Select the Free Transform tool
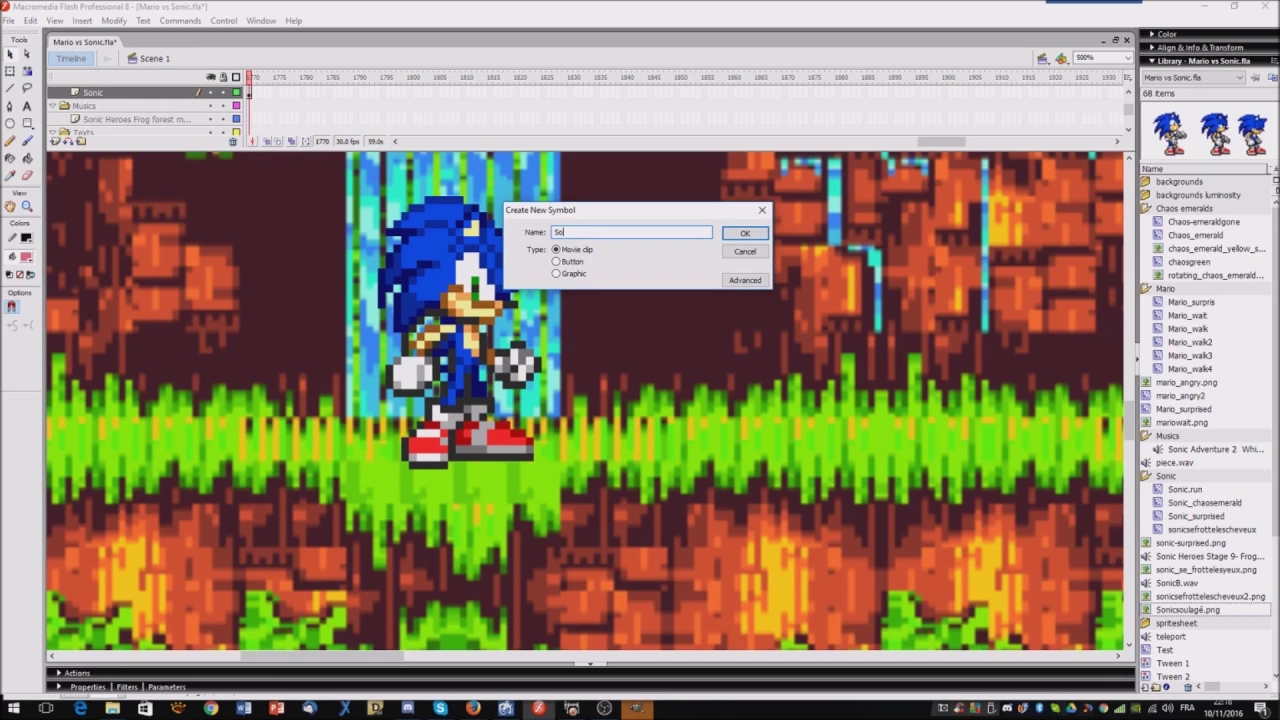The height and width of the screenshot is (720, 1280). click(10, 71)
